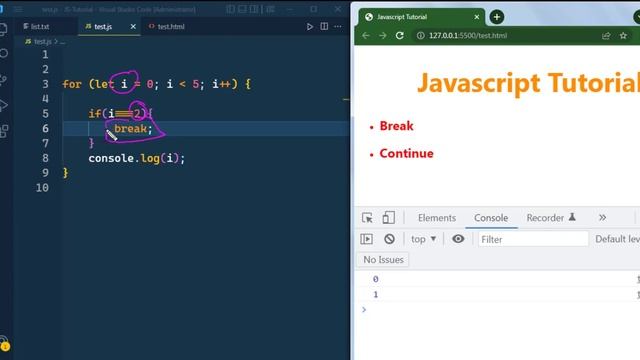The width and height of the screenshot is (640, 360).
Task: Open the Recorder DevTools tab
Action: coord(551,218)
